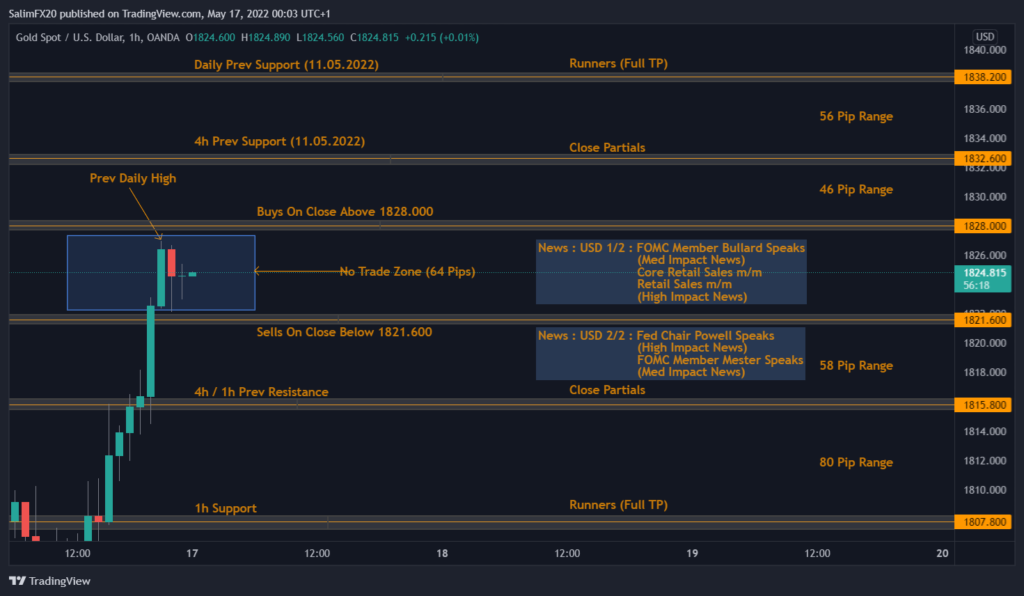Viewport: 1024px width, 596px height.
Task: Click the Fed Chair Powell Speaks news box
Action: click(670, 353)
